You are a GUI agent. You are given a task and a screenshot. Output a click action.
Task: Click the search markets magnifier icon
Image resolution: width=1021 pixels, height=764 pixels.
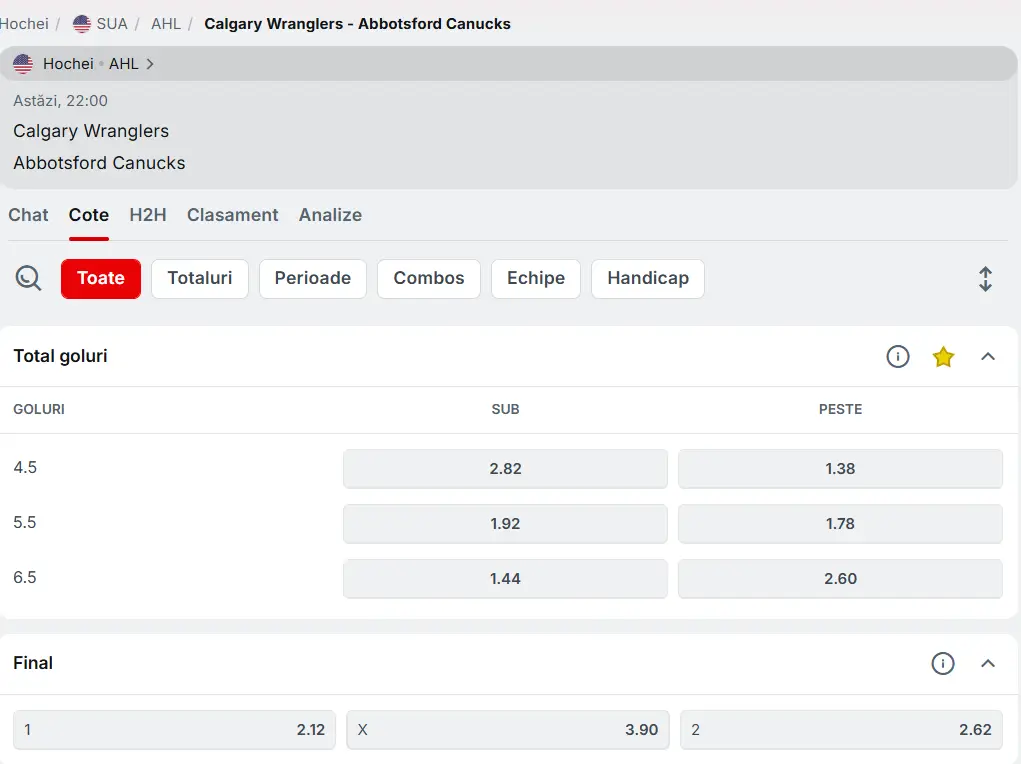click(x=28, y=278)
